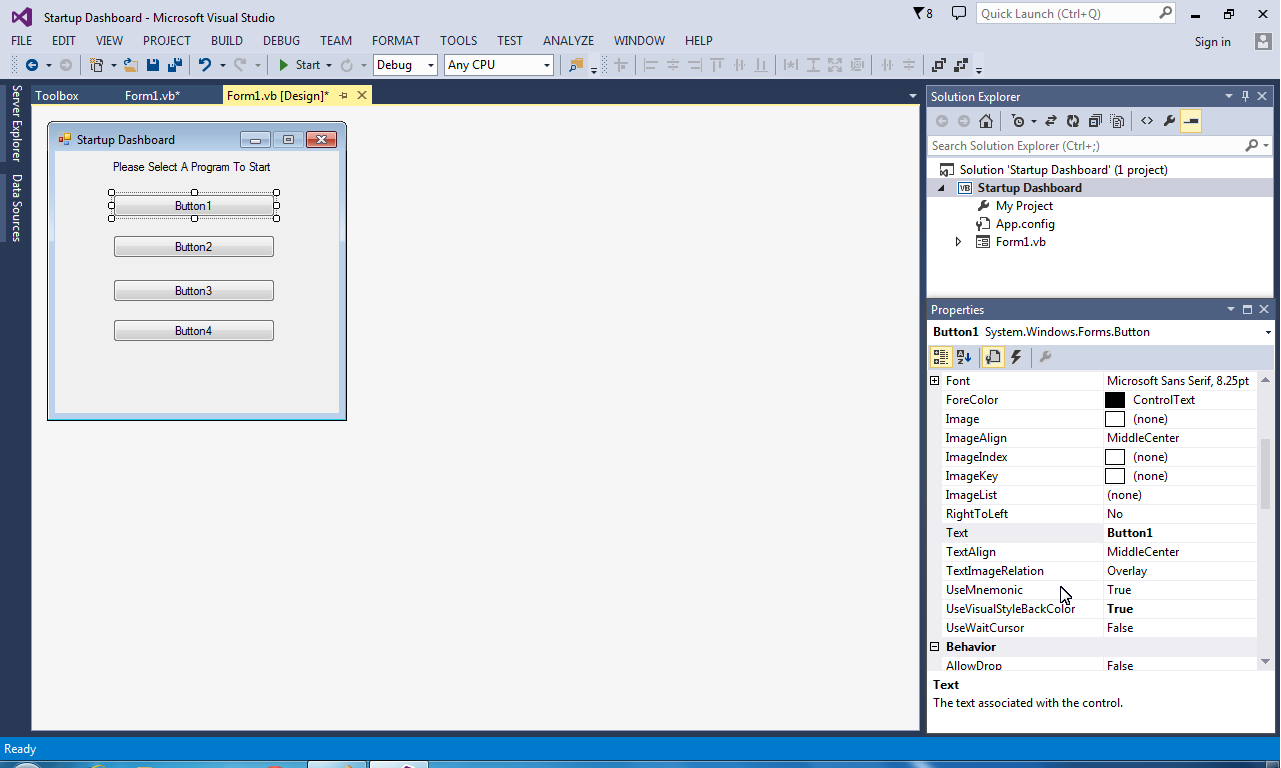Open the FILE menu
The height and width of the screenshot is (768, 1281).
click(21, 41)
